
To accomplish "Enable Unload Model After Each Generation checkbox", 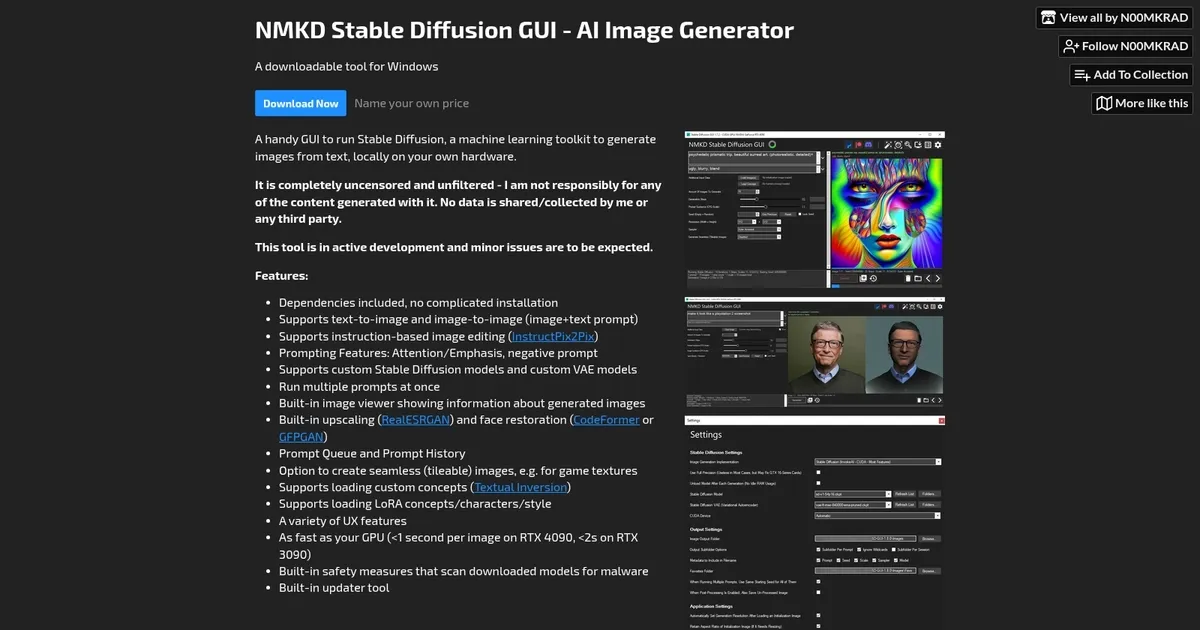I will [818, 483].
